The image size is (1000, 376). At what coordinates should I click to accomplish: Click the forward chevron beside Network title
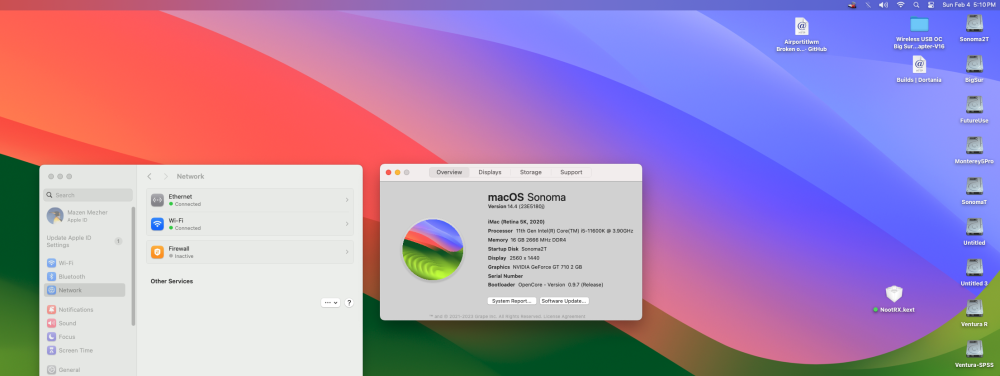click(166, 177)
